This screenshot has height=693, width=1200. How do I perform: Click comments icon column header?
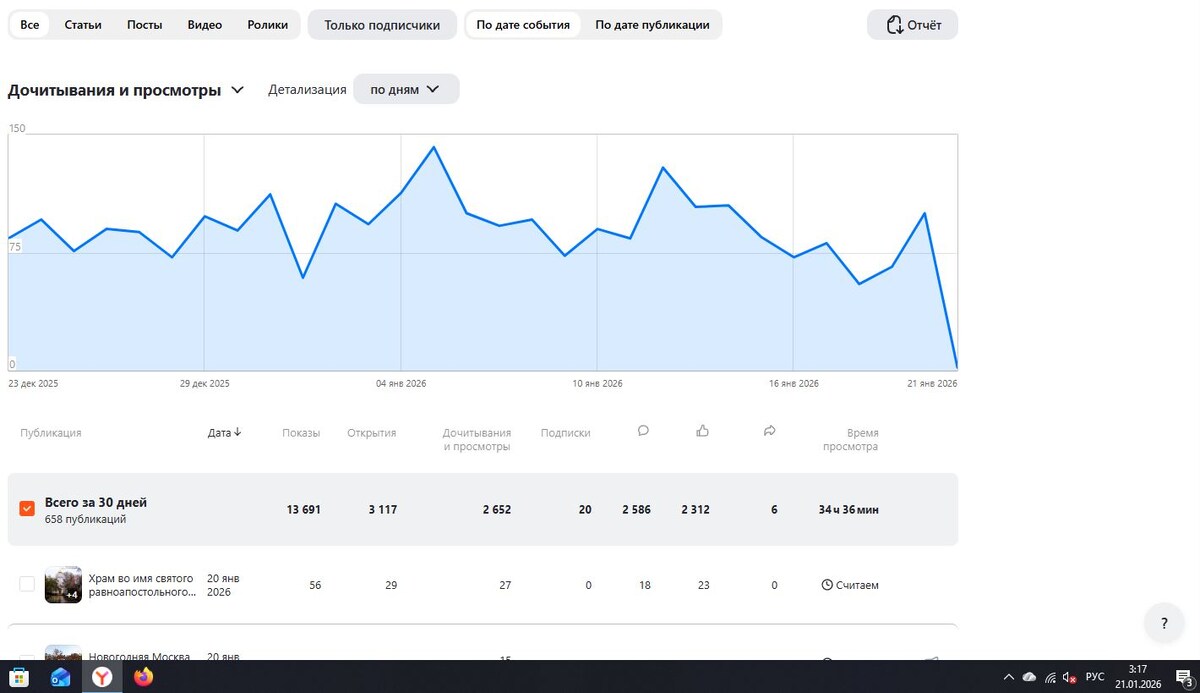point(643,431)
